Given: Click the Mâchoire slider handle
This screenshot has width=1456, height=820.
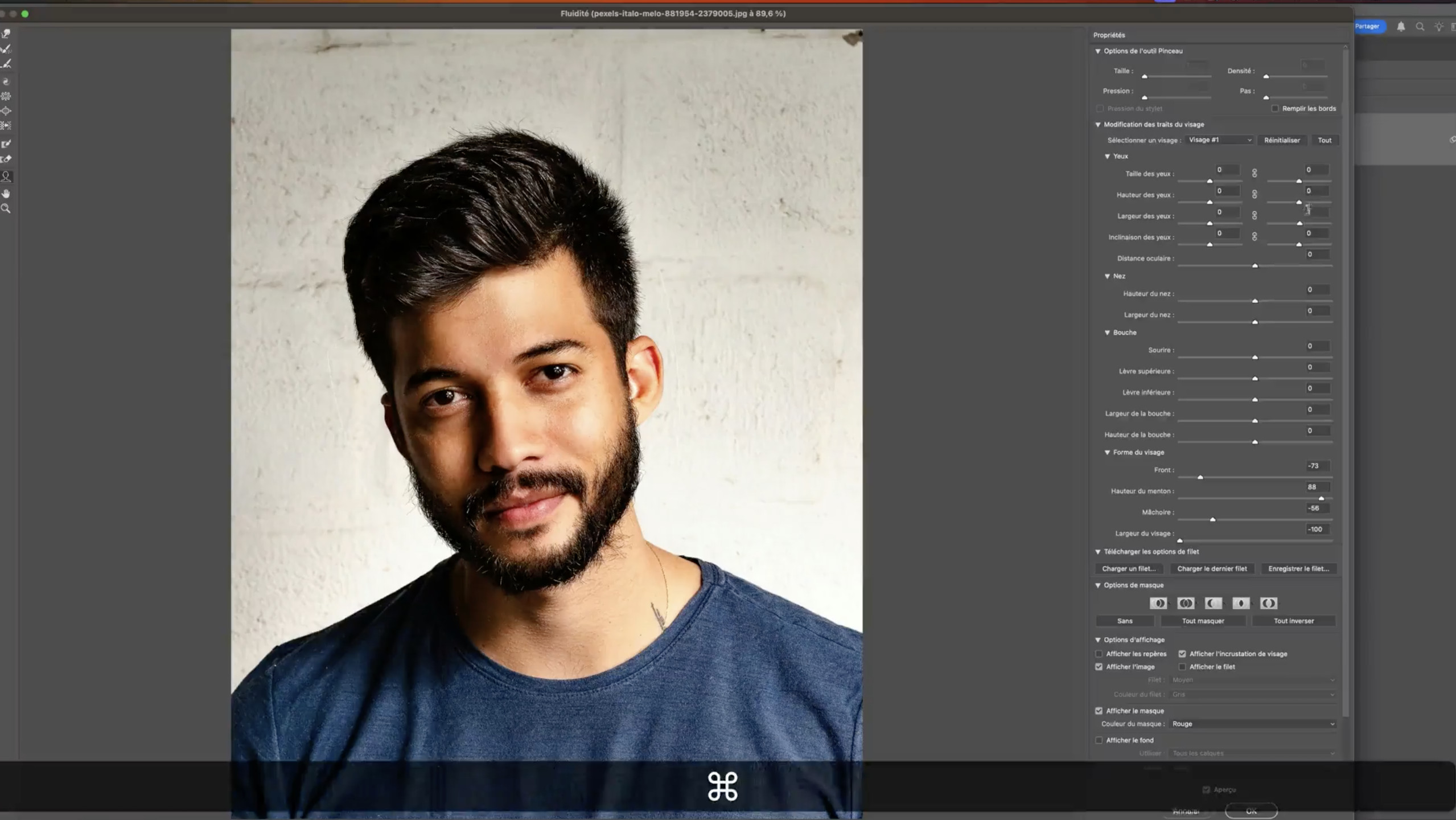Looking at the screenshot, I should click(x=1212, y=519).
